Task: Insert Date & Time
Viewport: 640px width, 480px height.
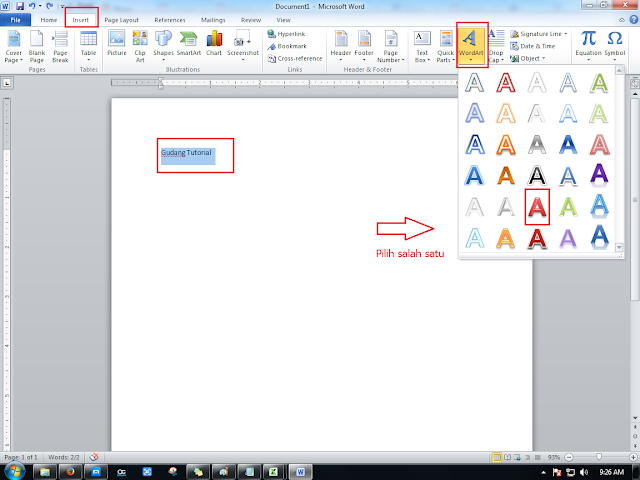Action: click(x=533, y=46)
